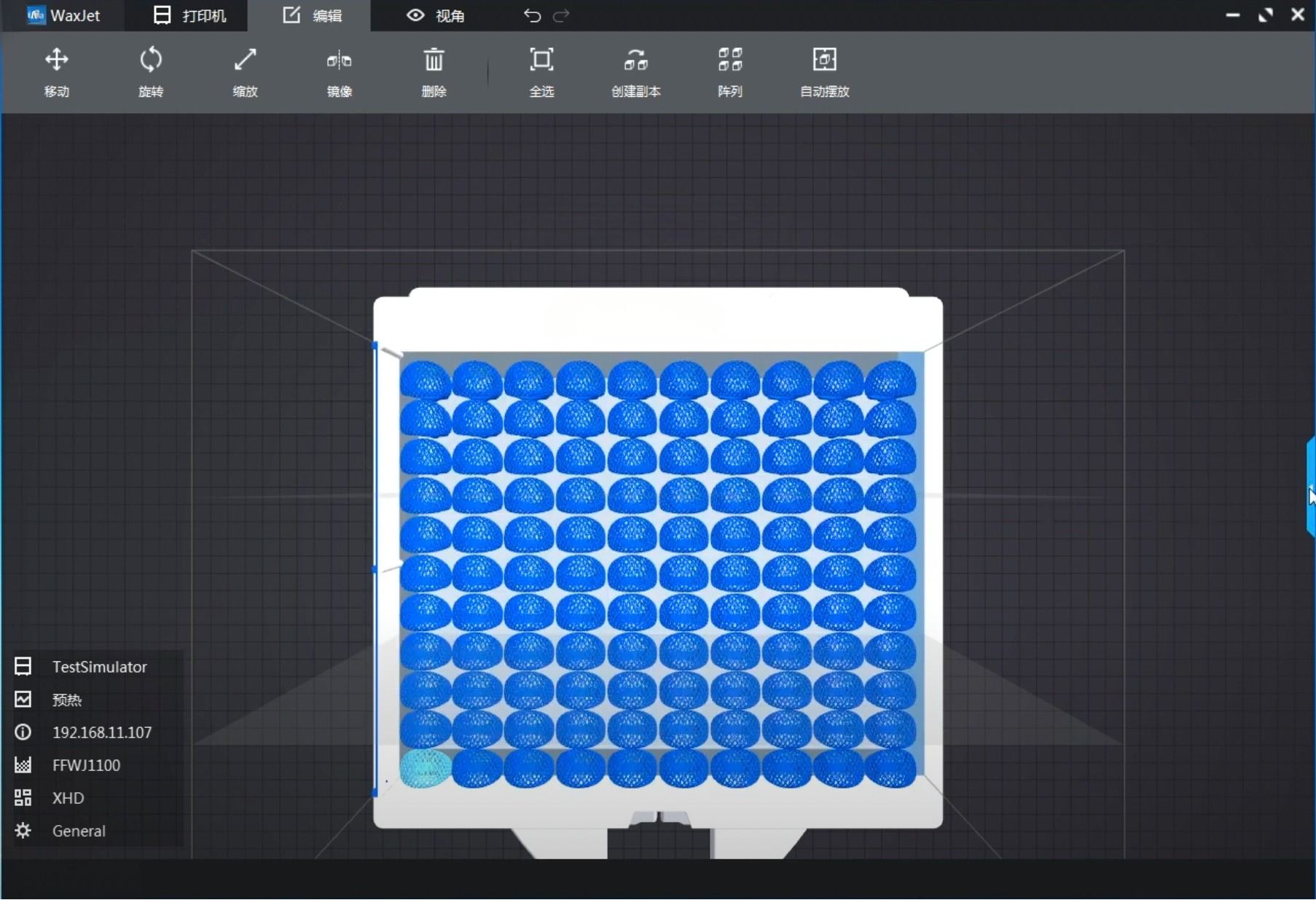Click the Undo arrow icon
The image size is (1316, 900).
click(x=531, y=15)
